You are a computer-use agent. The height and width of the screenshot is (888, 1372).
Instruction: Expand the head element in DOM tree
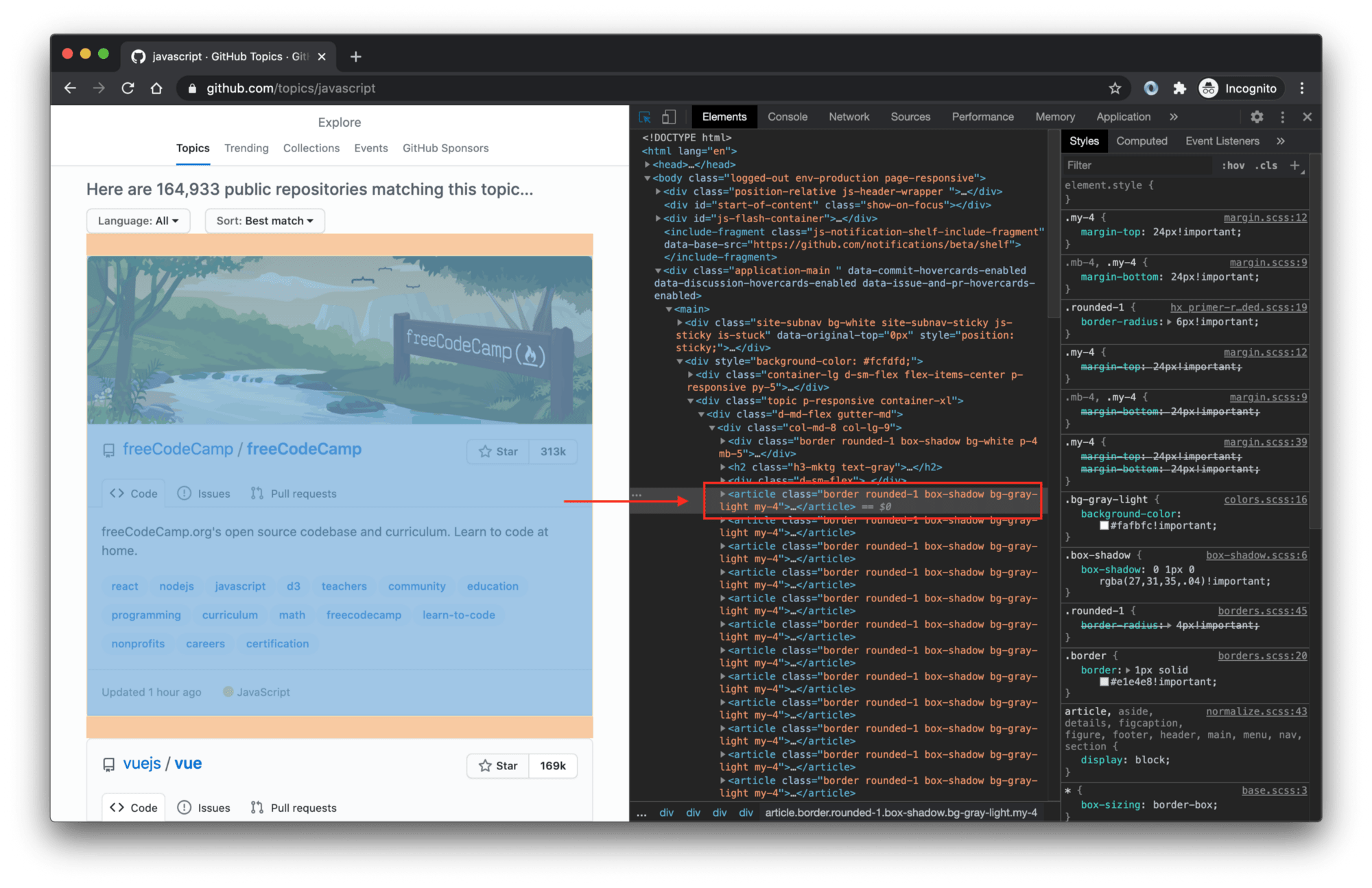click(x=648, y=165)
